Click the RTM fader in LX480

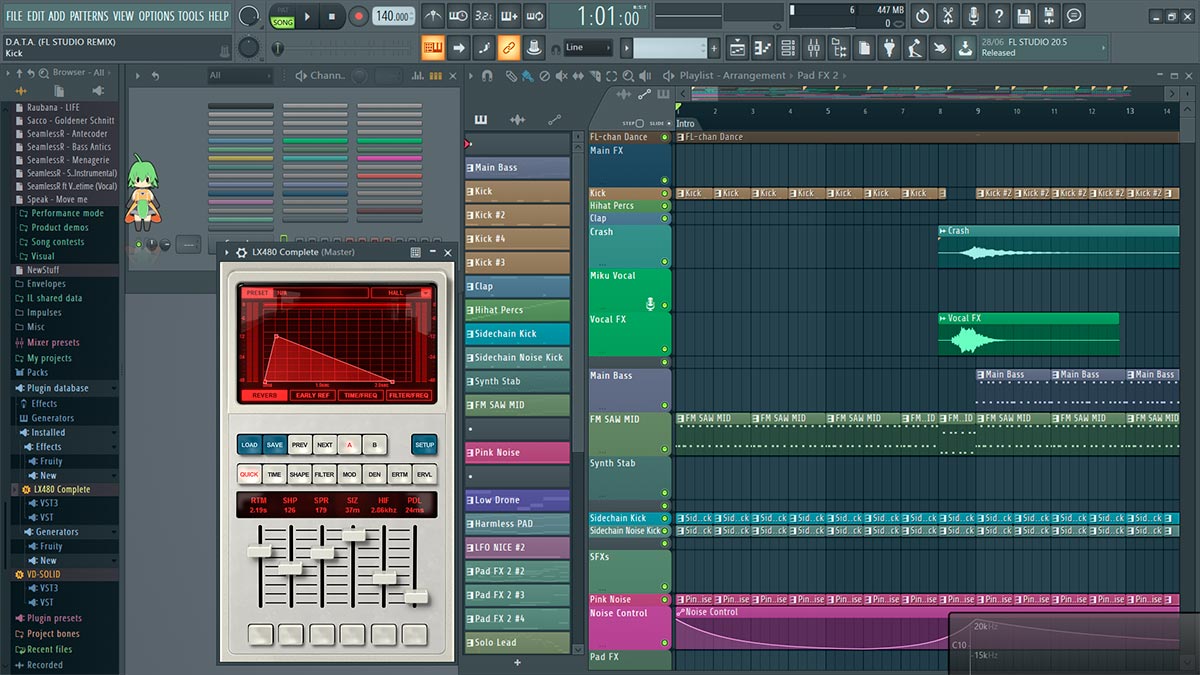click(x=259, y=551)
